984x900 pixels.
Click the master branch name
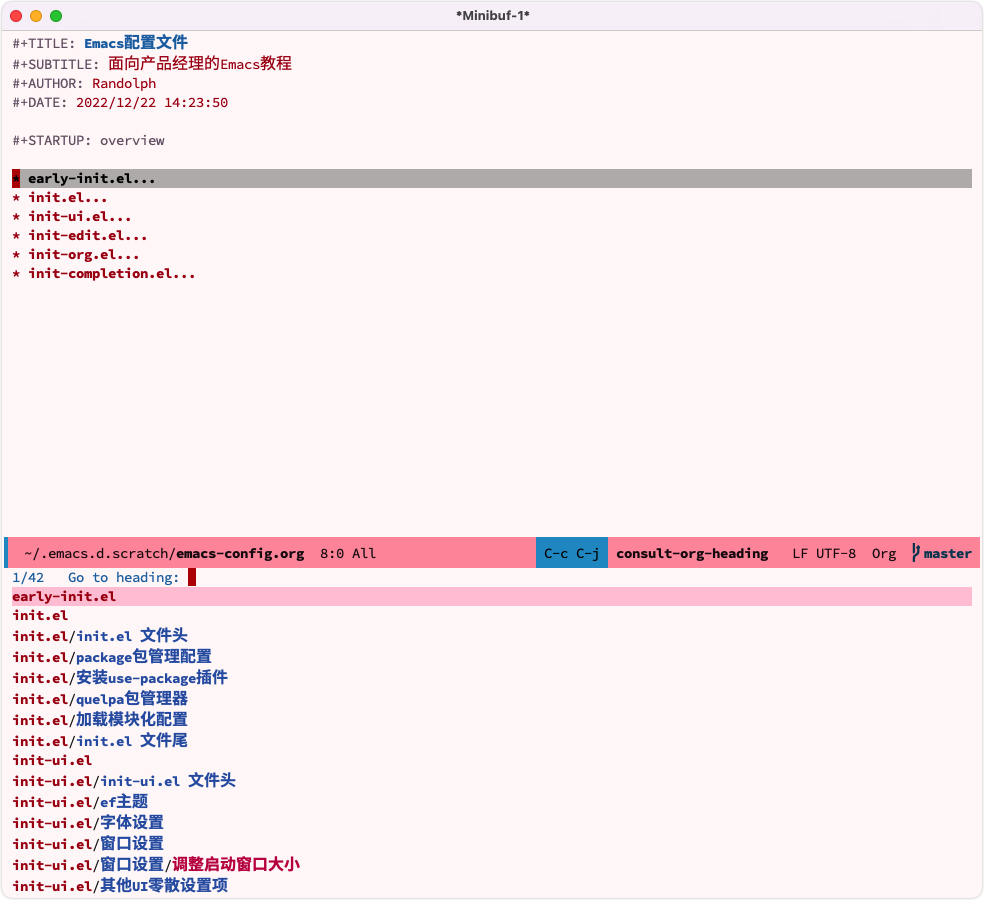coord(948,554)
